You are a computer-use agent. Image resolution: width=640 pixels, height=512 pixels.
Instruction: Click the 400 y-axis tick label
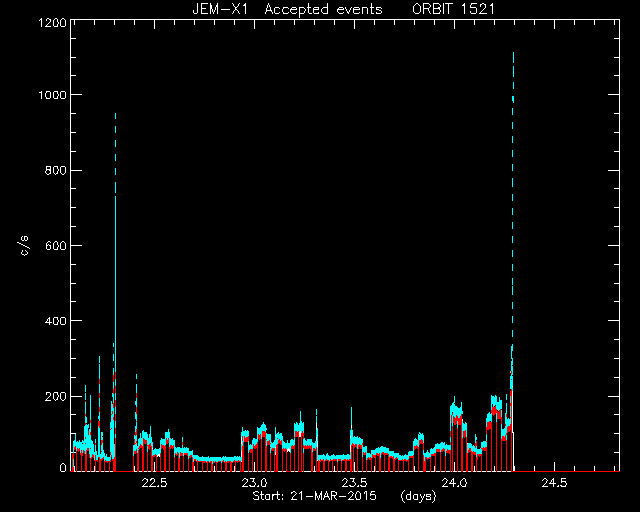[55, 321]
